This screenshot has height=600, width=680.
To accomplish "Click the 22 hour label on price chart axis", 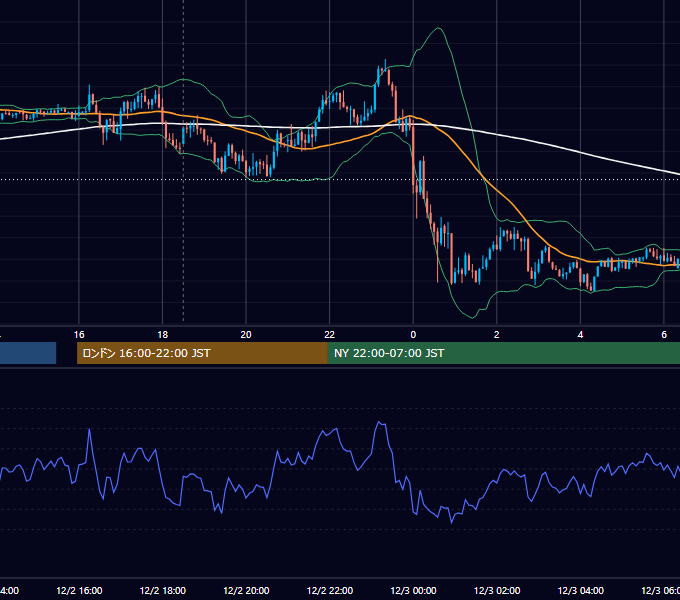I will [x=330, y=335].
